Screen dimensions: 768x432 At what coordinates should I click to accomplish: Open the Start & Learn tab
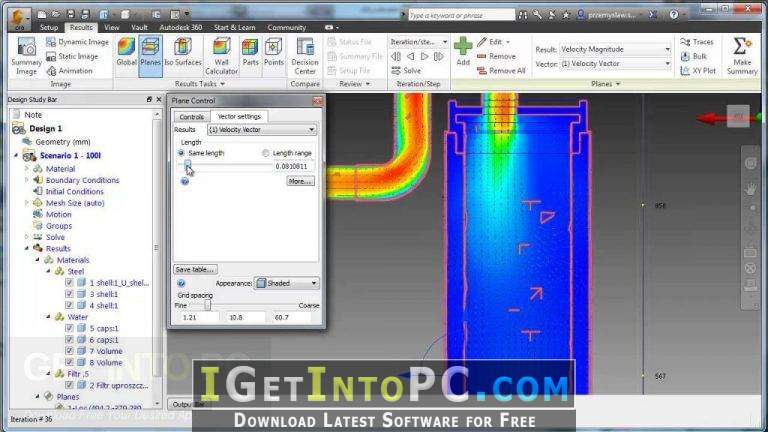click(235, 27)
